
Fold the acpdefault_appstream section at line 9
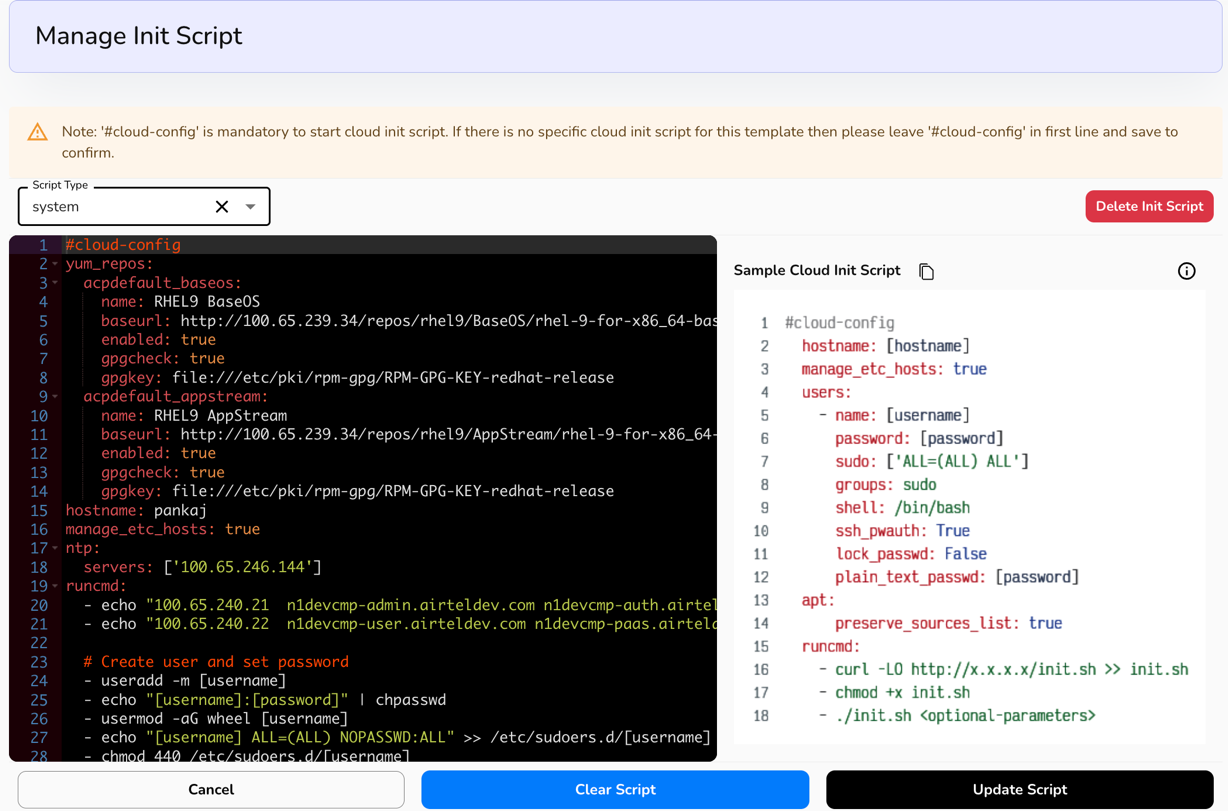55,397
